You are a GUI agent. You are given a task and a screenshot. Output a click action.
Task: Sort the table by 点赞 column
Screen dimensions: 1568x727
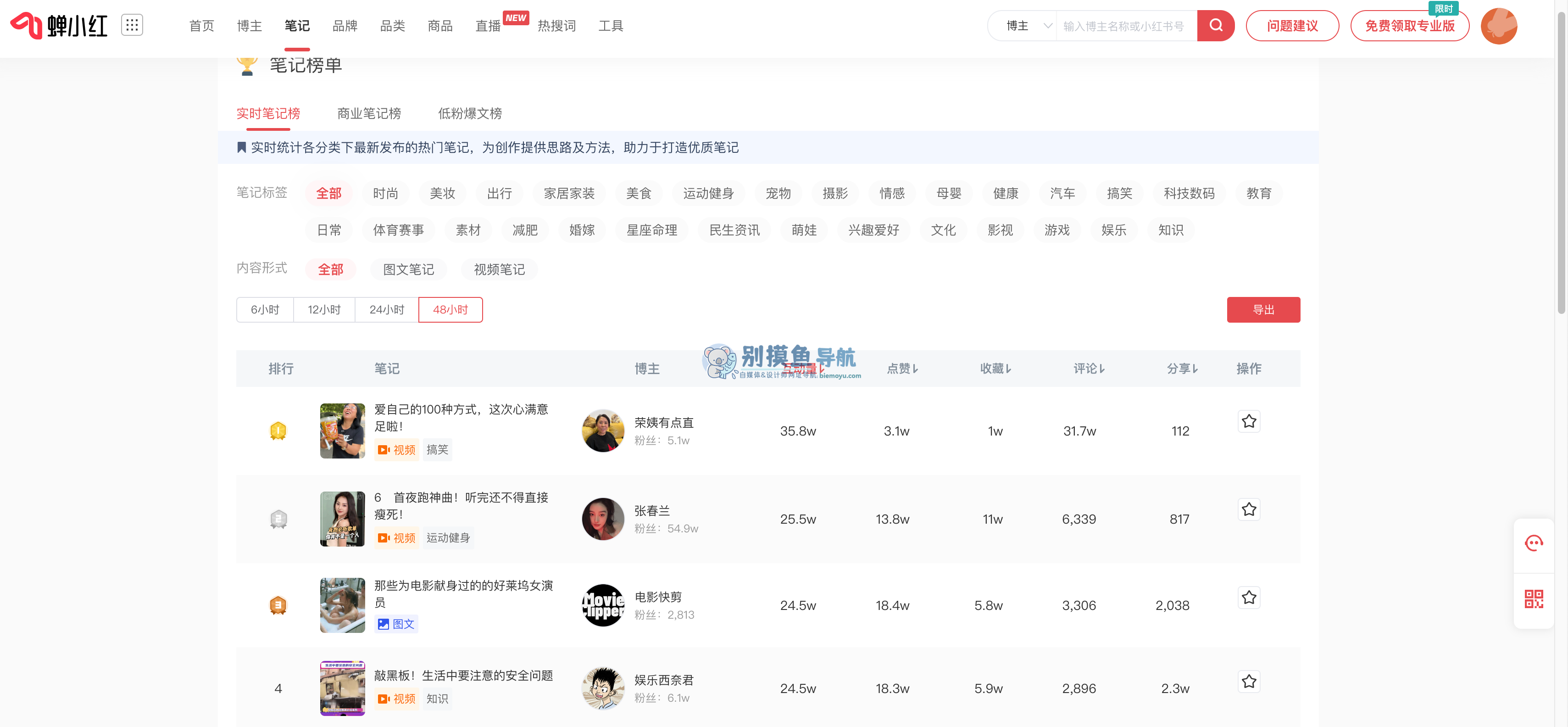pyautogui.click(x=902, y=369)
